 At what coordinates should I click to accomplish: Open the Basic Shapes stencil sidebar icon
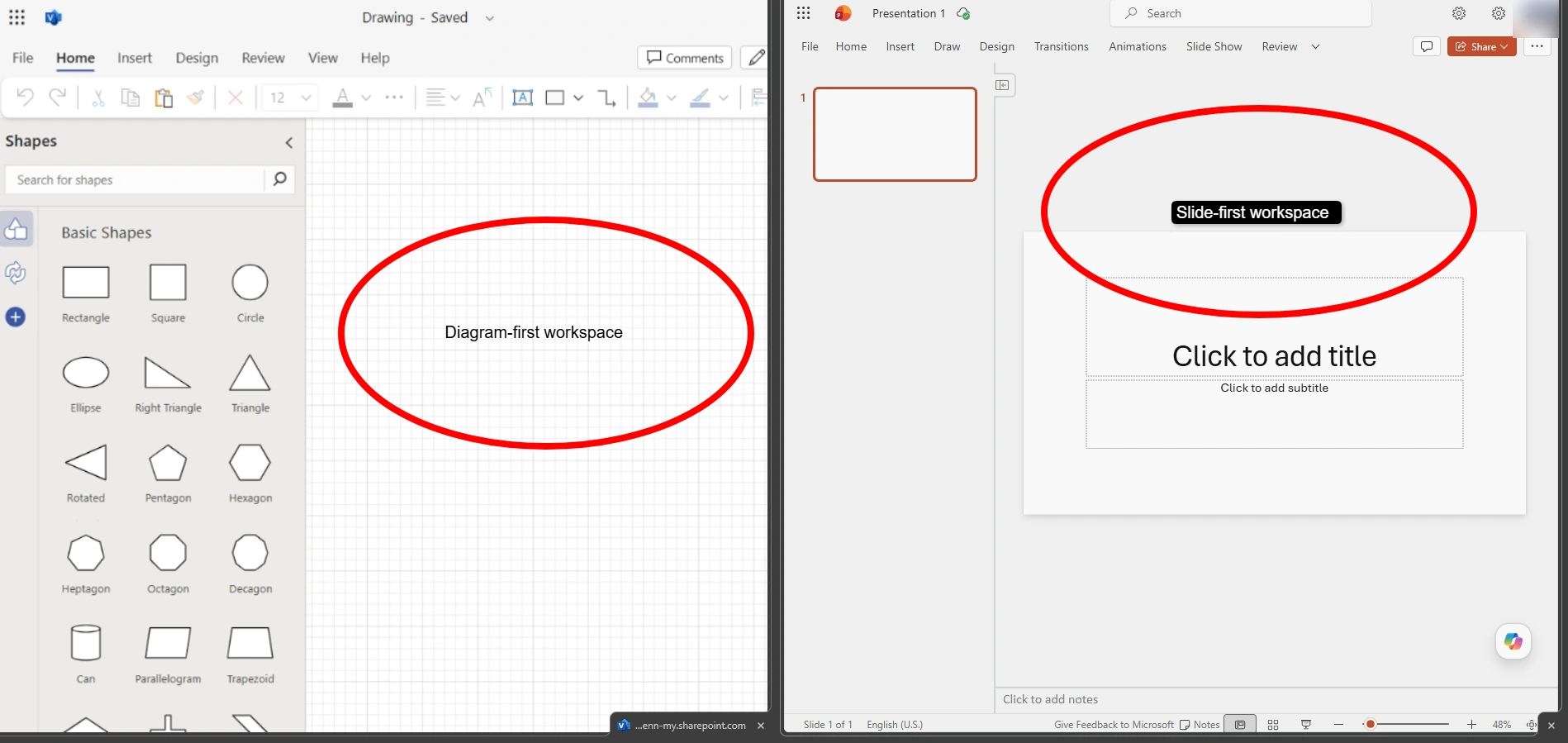(17, 229)
